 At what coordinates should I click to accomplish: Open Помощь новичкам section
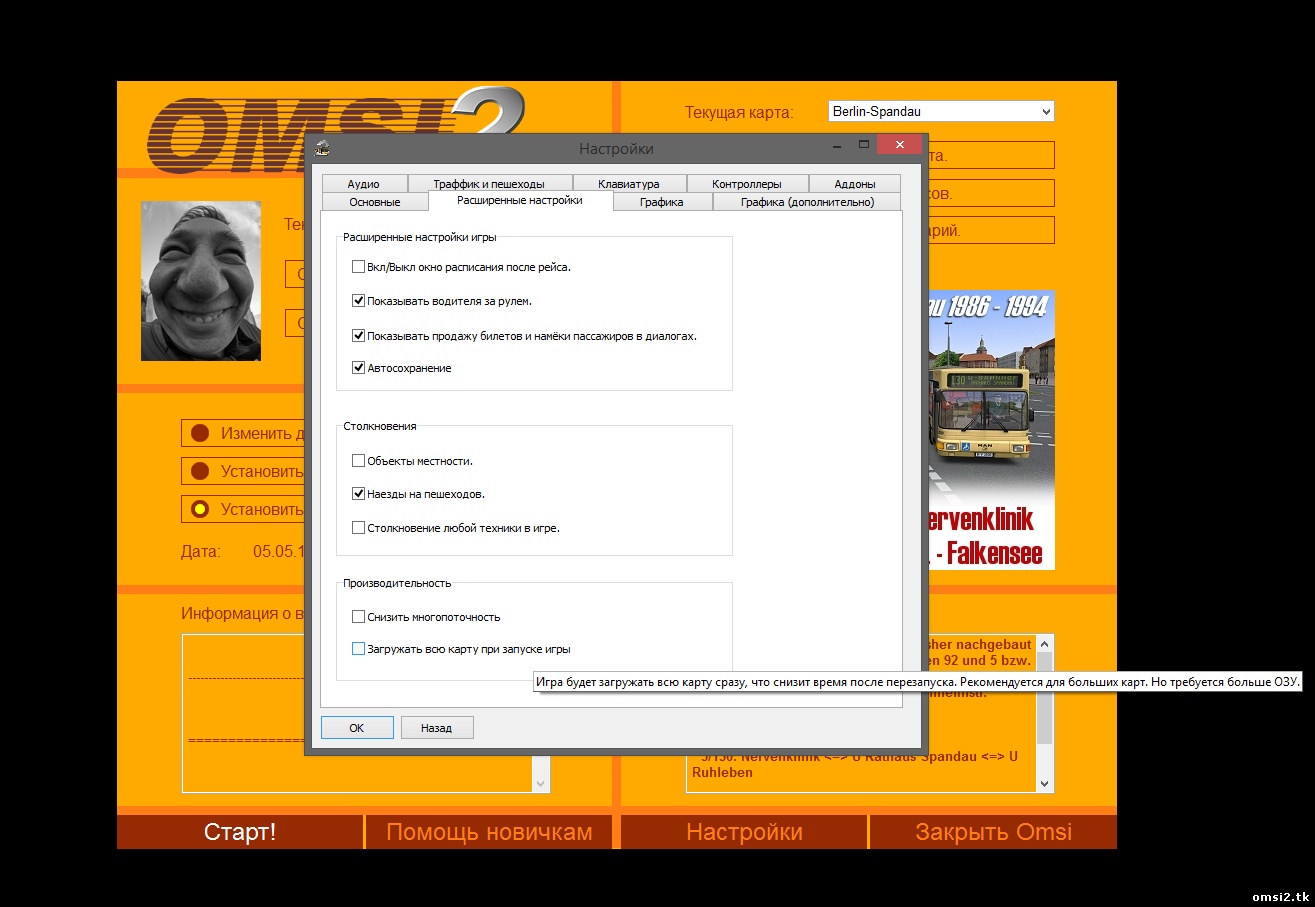tap(489, 831)
